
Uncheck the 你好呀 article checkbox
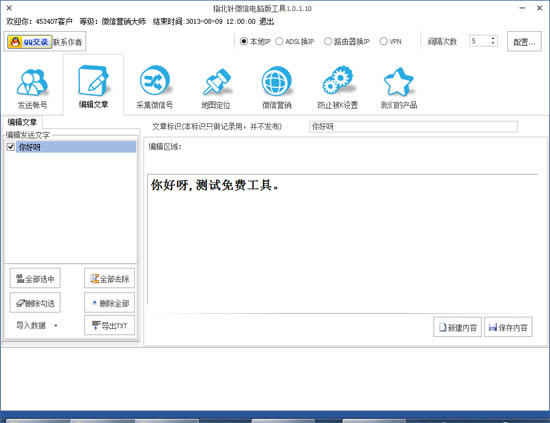coord(11,147)
